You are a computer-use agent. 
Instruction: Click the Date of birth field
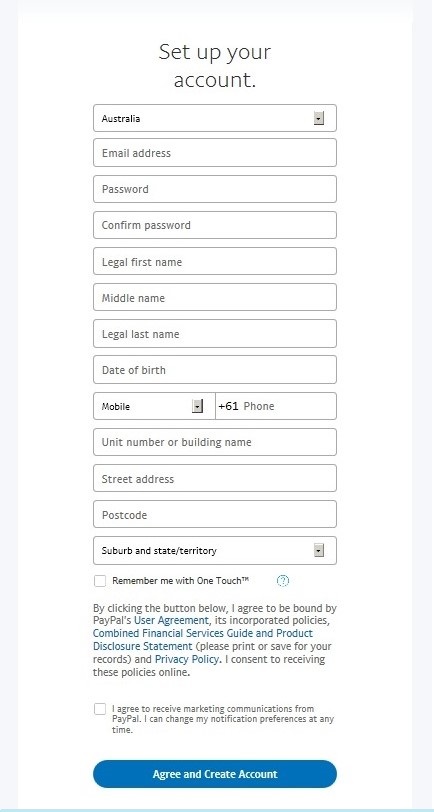pos(215,370)
